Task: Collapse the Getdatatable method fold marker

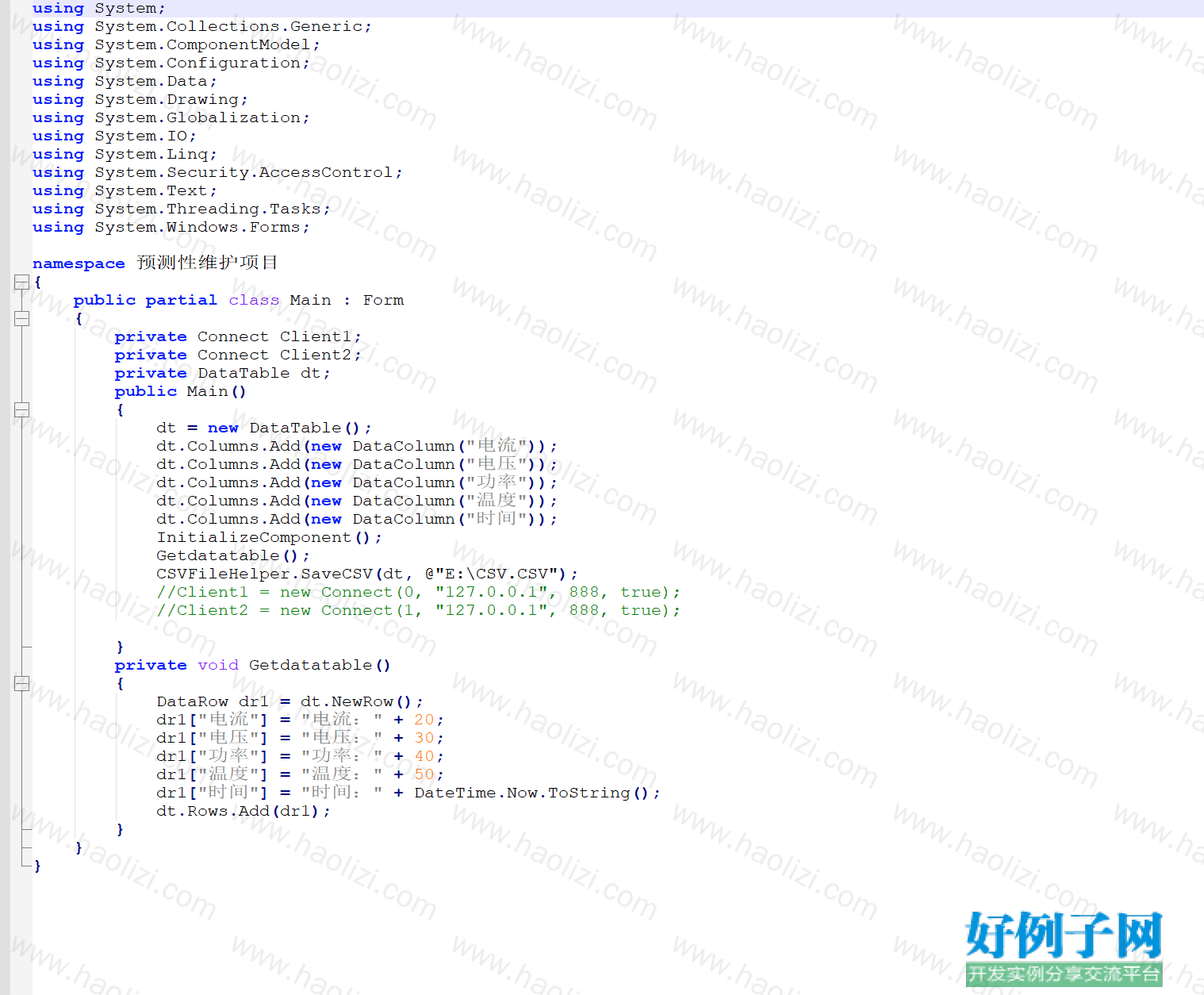Action: click(x=21, y=683)
